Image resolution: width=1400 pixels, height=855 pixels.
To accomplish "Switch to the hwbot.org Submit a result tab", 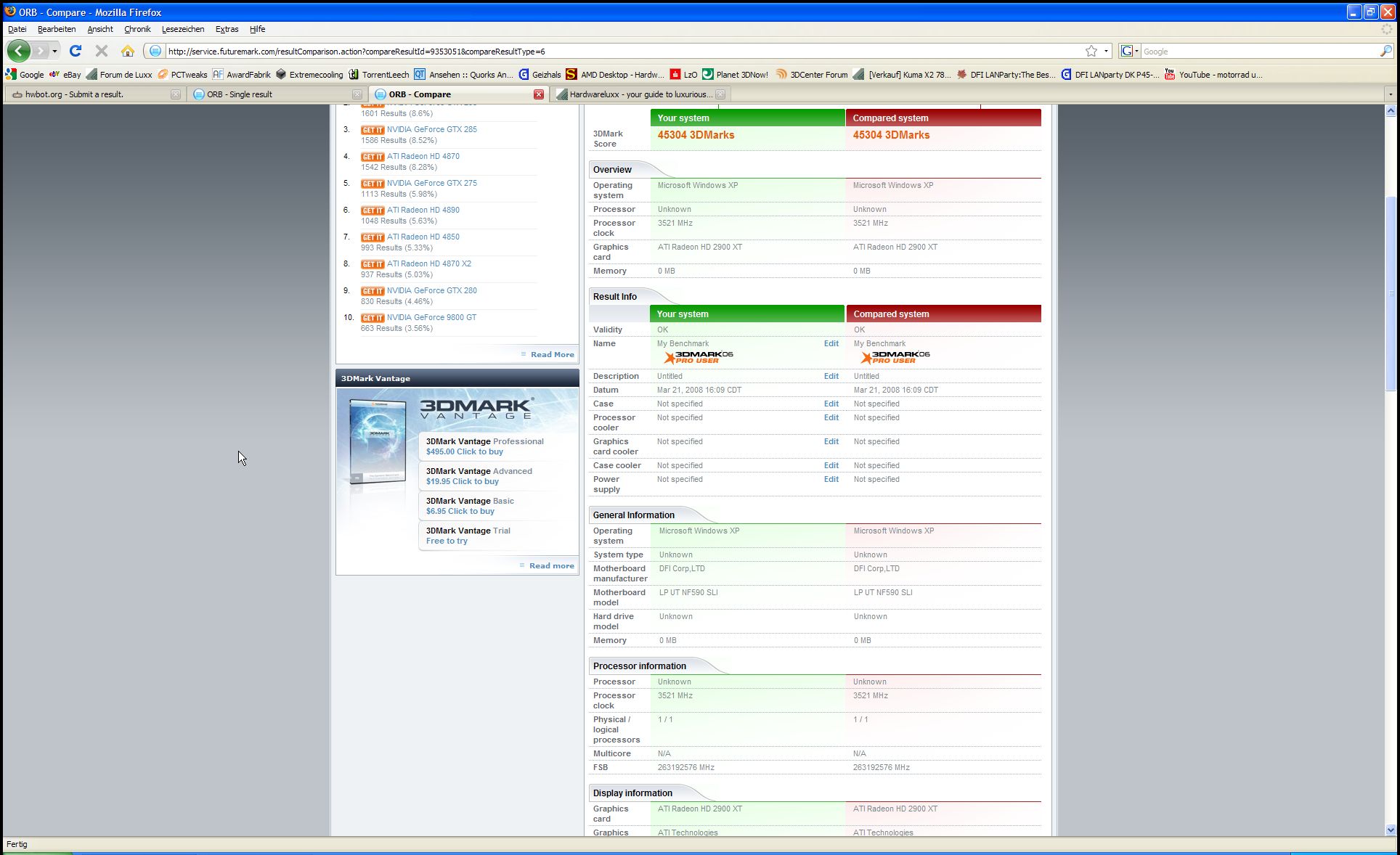I will point(94,94).
